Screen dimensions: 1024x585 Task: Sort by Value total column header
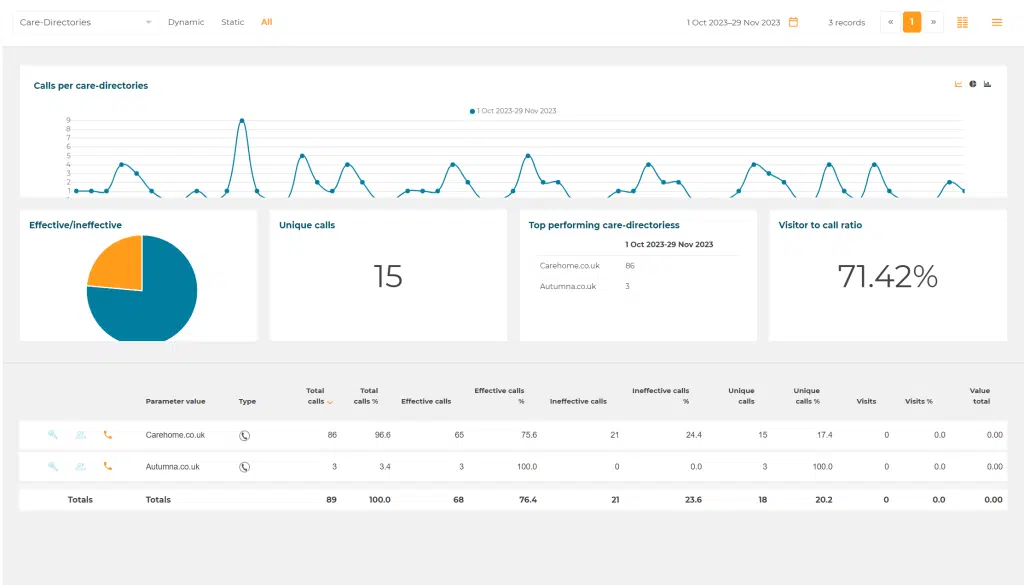coord(980,396)
